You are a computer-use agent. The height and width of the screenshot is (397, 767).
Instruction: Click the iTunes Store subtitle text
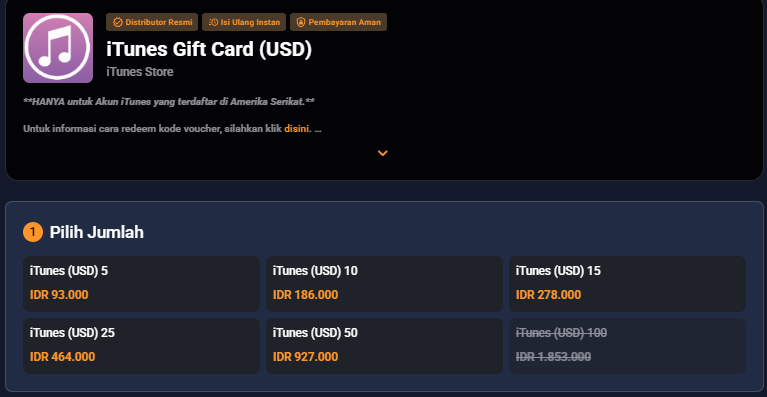coord(140,72)
